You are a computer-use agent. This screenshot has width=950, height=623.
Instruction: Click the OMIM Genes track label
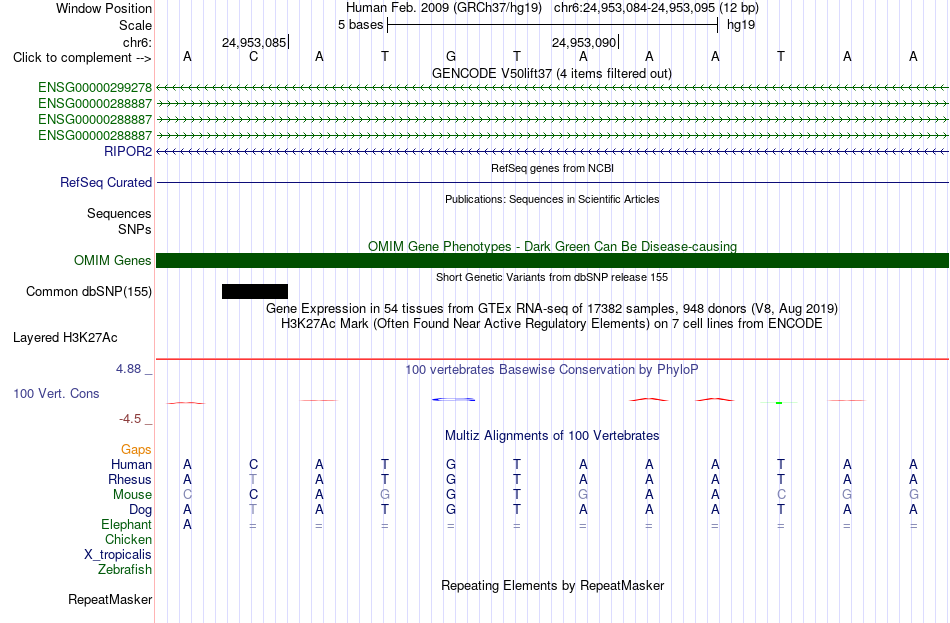[113, 261]
